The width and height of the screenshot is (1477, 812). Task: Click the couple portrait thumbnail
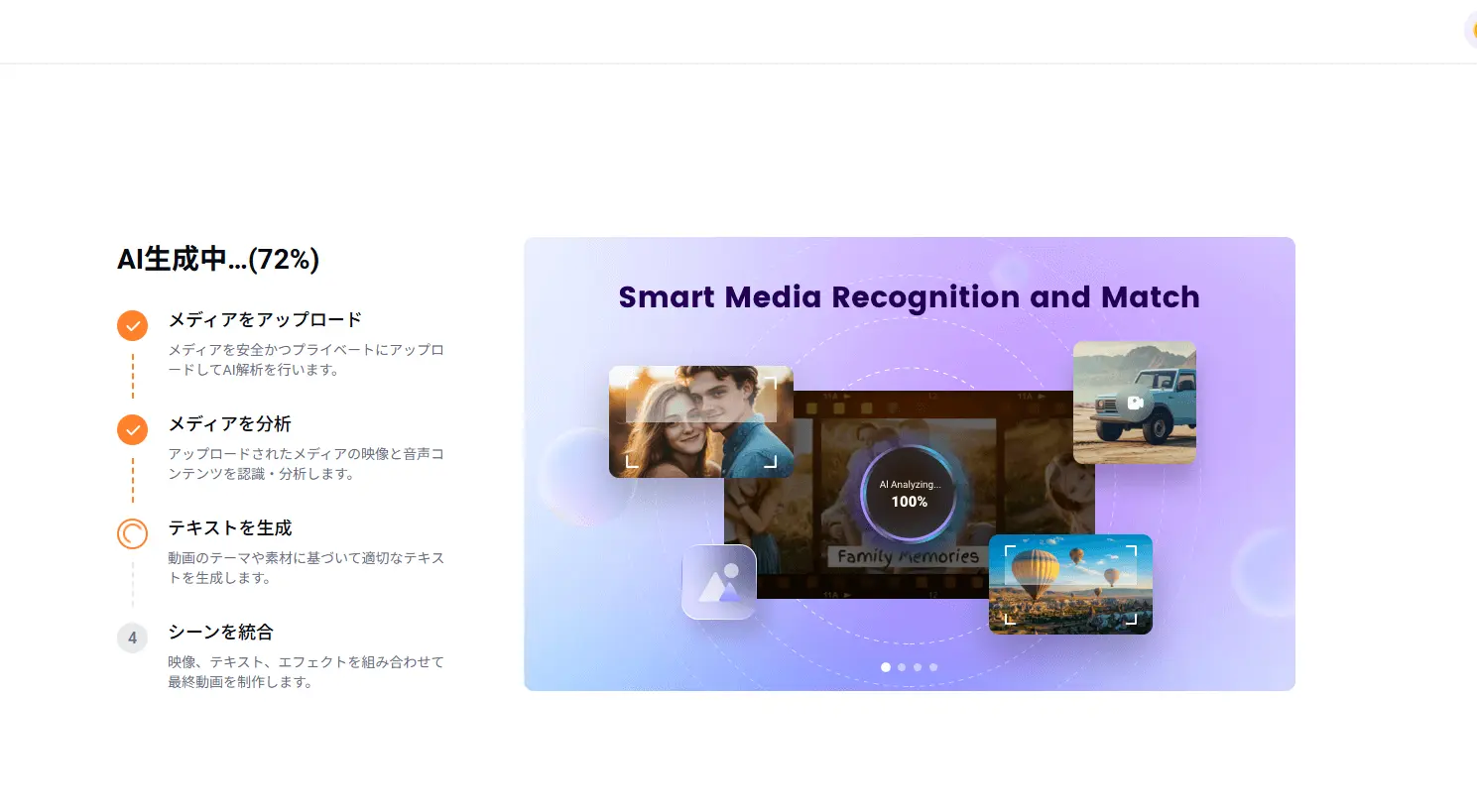pyautogui.click(x=700, y=421)
